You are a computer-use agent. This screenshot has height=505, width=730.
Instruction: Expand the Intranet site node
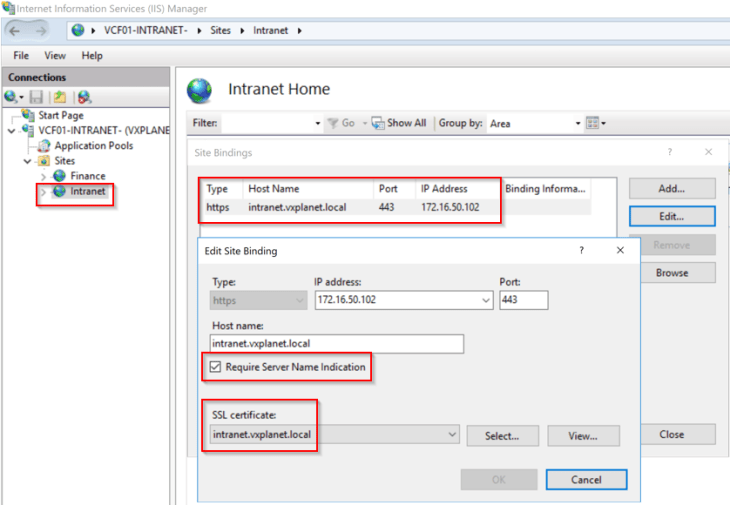[43, 192]
